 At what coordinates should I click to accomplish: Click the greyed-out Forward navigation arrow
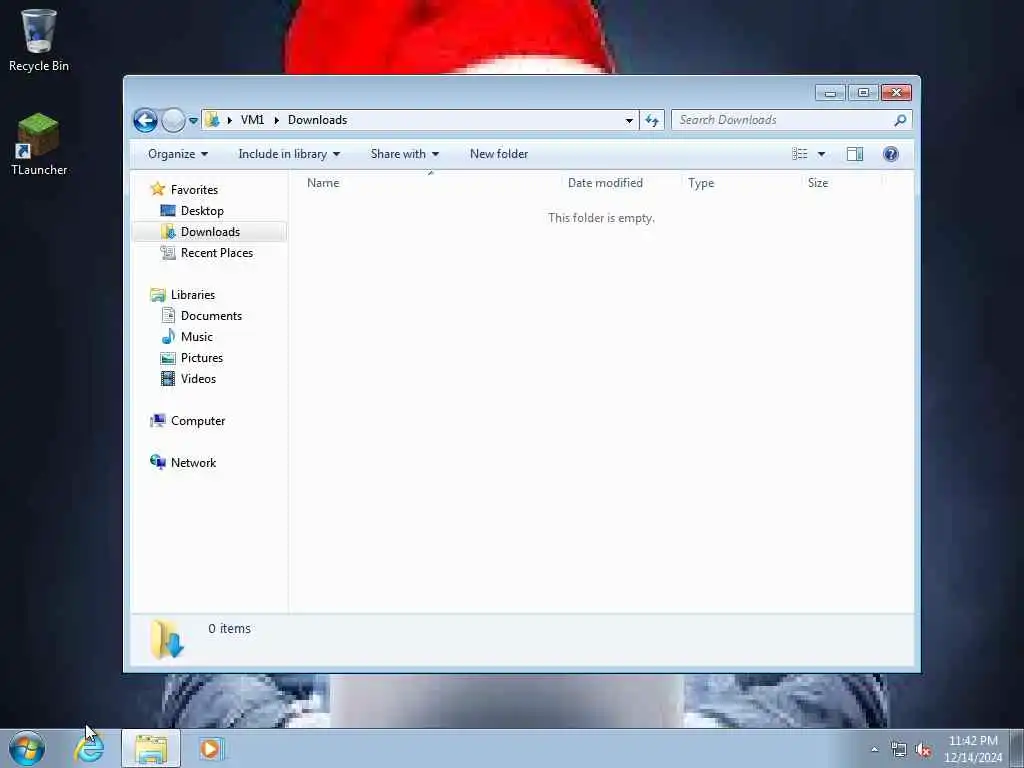173,120
